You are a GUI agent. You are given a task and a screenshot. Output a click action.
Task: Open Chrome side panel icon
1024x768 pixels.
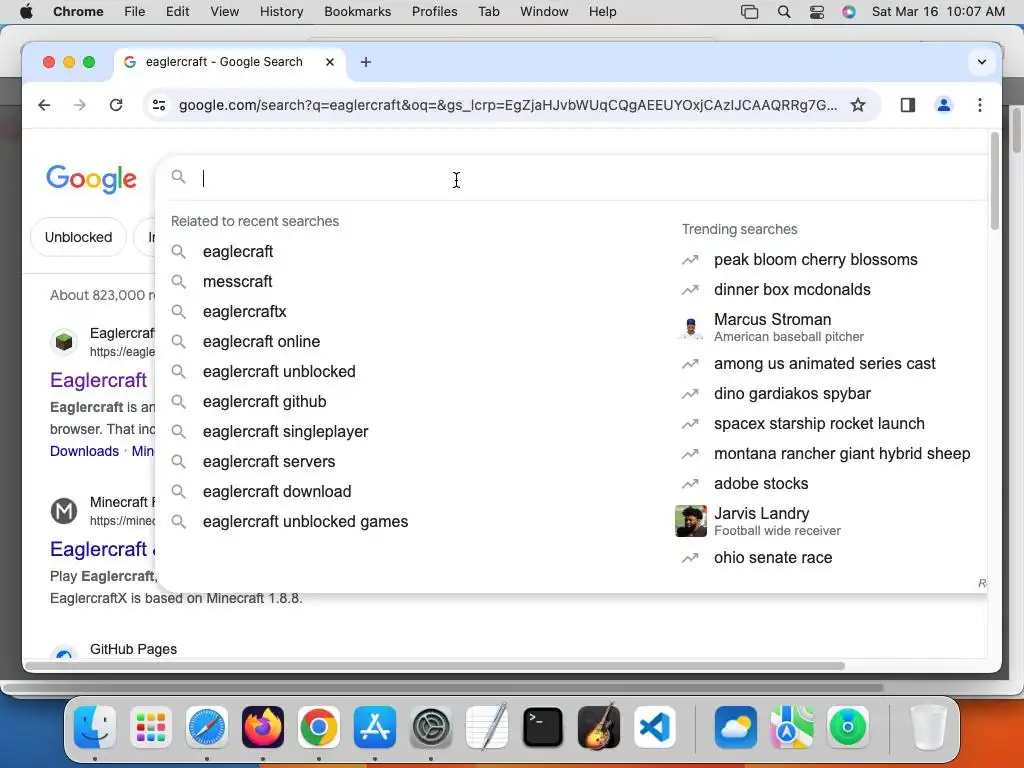point(908,105)
